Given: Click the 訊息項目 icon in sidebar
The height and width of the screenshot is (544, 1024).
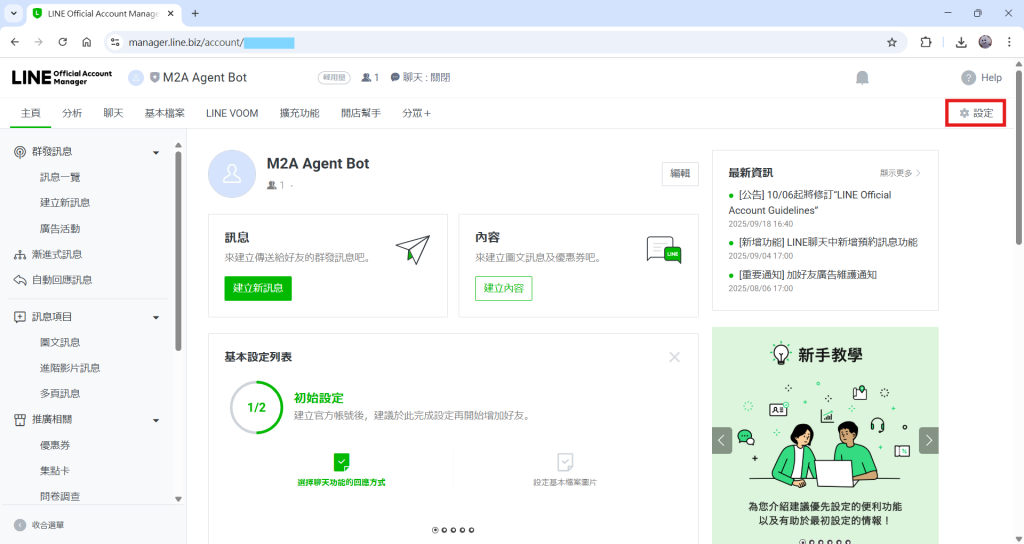Looking at the screenshot, I should pyautogui.click(x=20, y=317).
